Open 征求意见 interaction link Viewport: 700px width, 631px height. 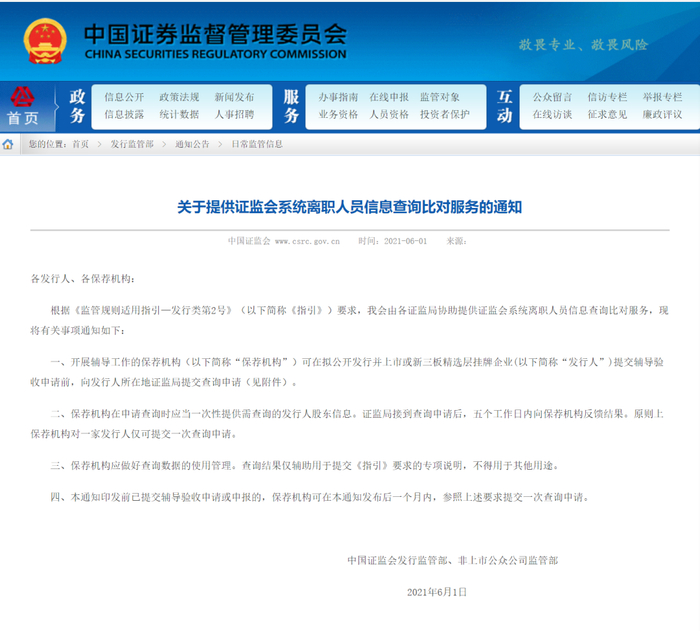click(607, 114)
